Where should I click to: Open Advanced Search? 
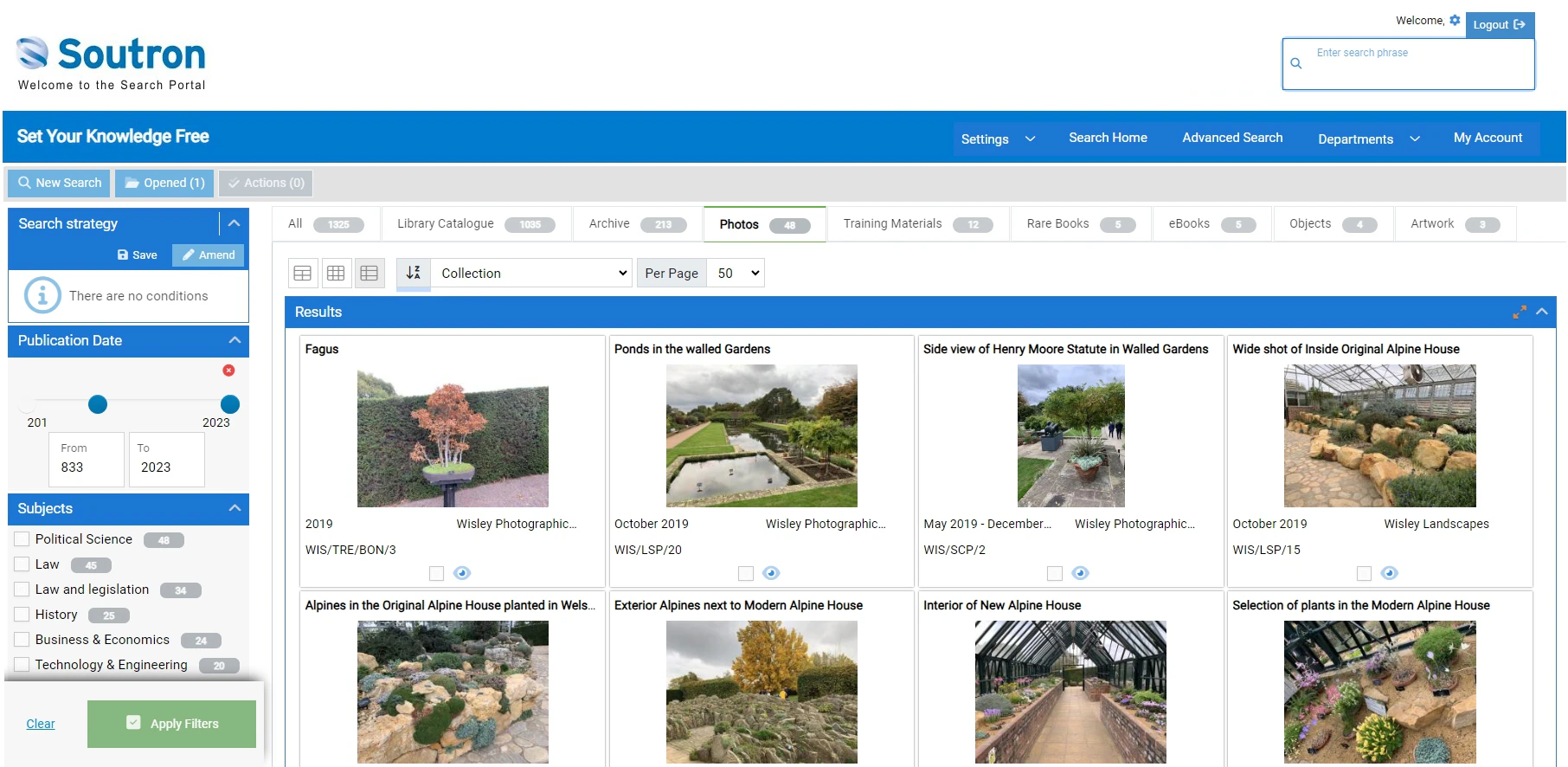point(1232,138)
